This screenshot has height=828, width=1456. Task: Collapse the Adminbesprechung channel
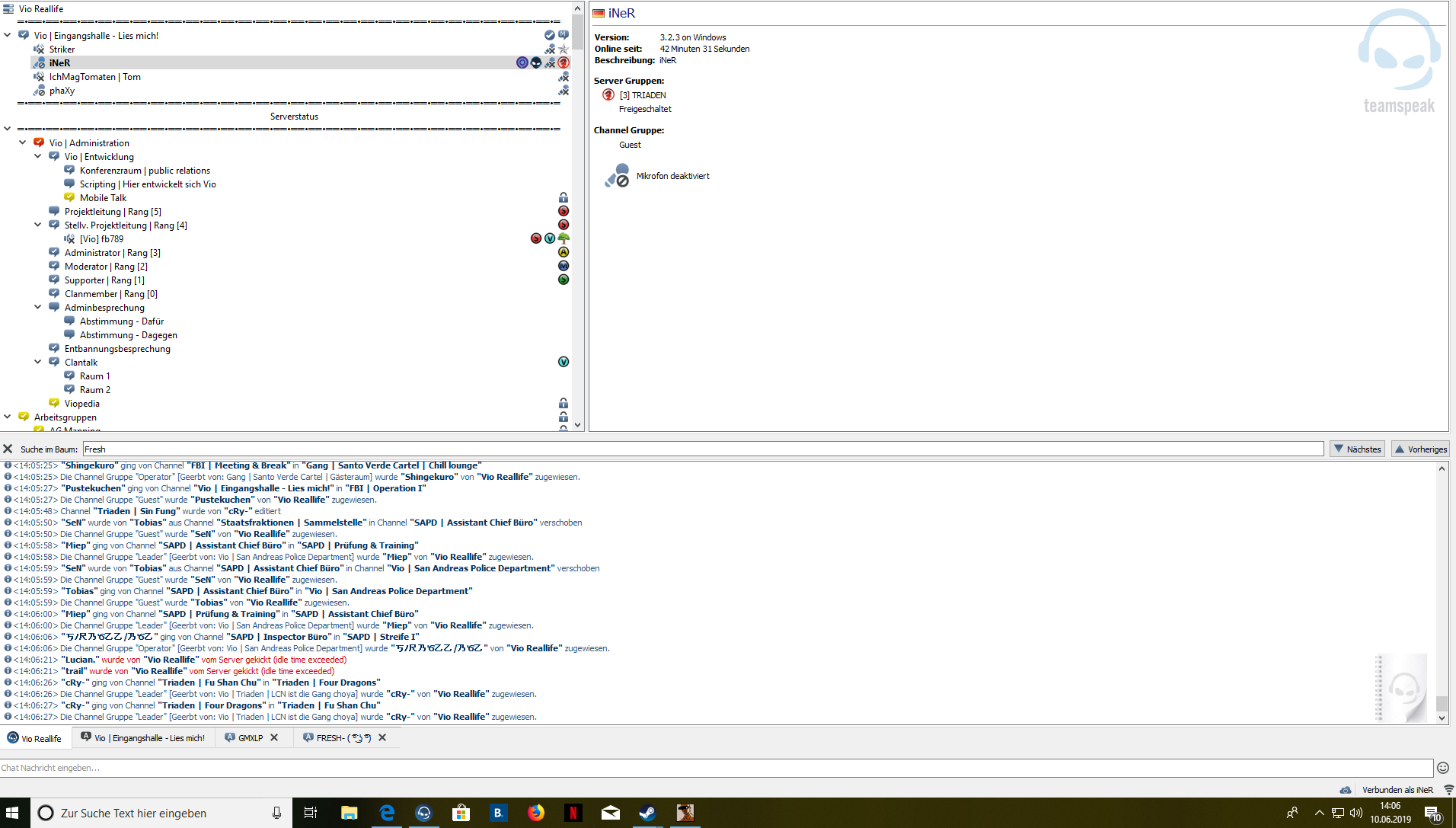click(38, 307)
